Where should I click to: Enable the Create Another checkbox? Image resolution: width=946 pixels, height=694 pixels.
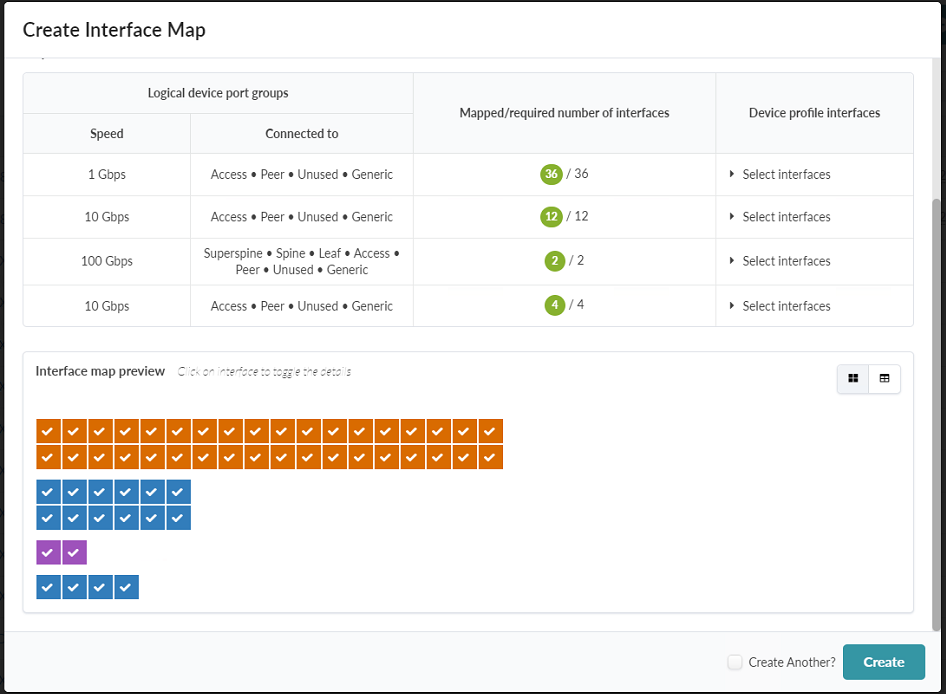pyautogui.click(x=735, y=662)
